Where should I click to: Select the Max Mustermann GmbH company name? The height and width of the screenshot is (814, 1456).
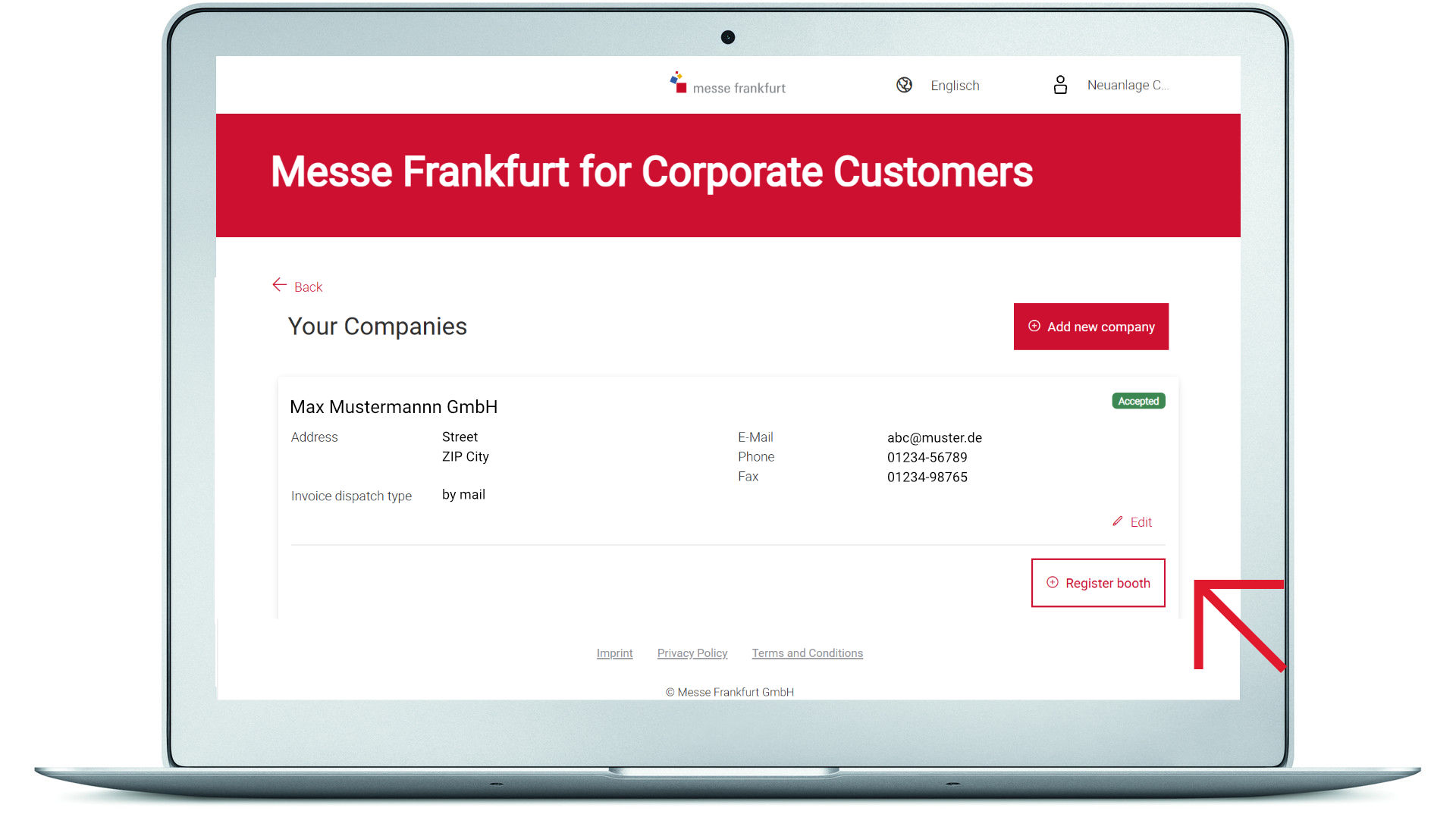394,407
